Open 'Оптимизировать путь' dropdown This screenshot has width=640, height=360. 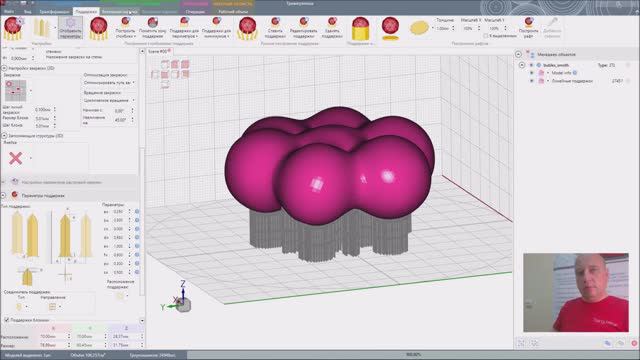click(109, 83)
